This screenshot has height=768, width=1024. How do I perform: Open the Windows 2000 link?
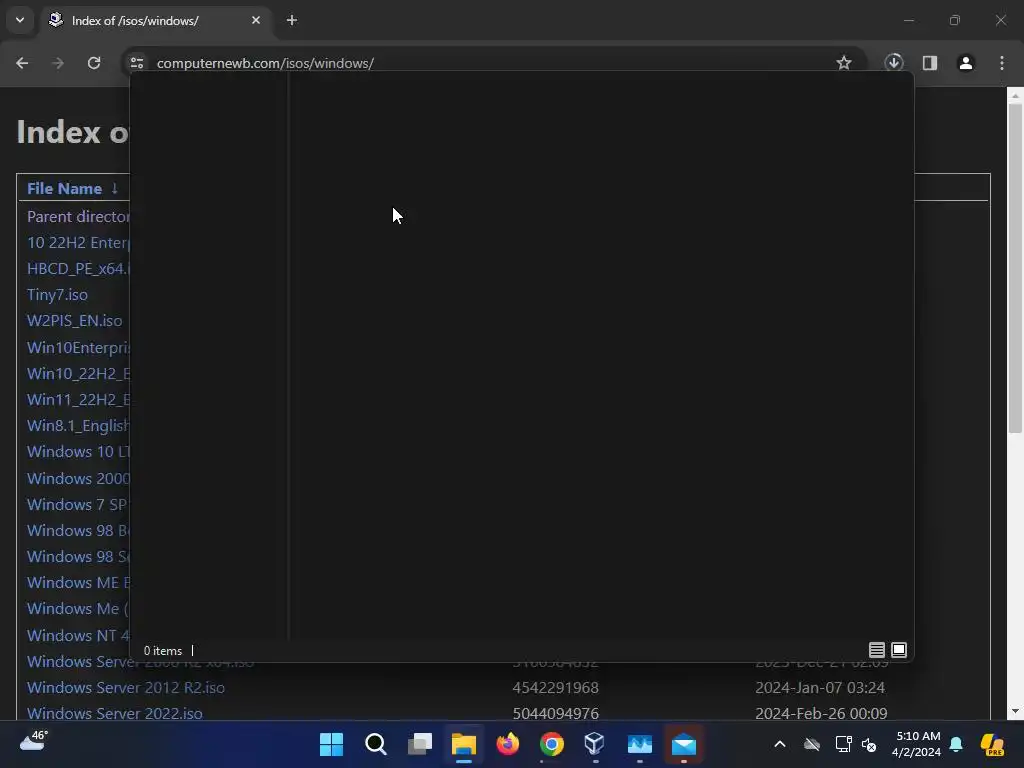(78, 478)
